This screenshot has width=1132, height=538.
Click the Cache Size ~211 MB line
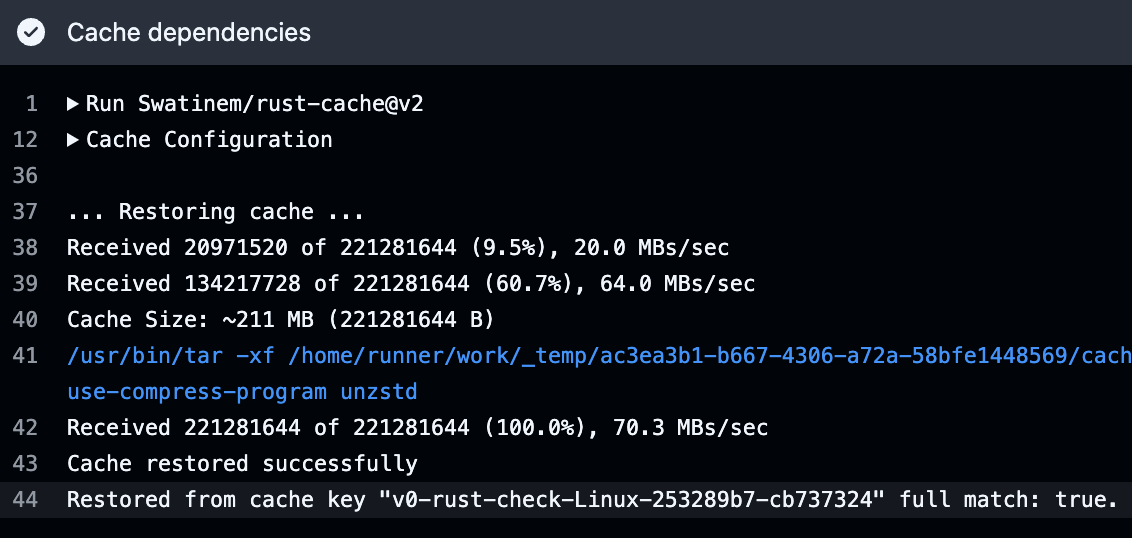click(x=281, y=320)
